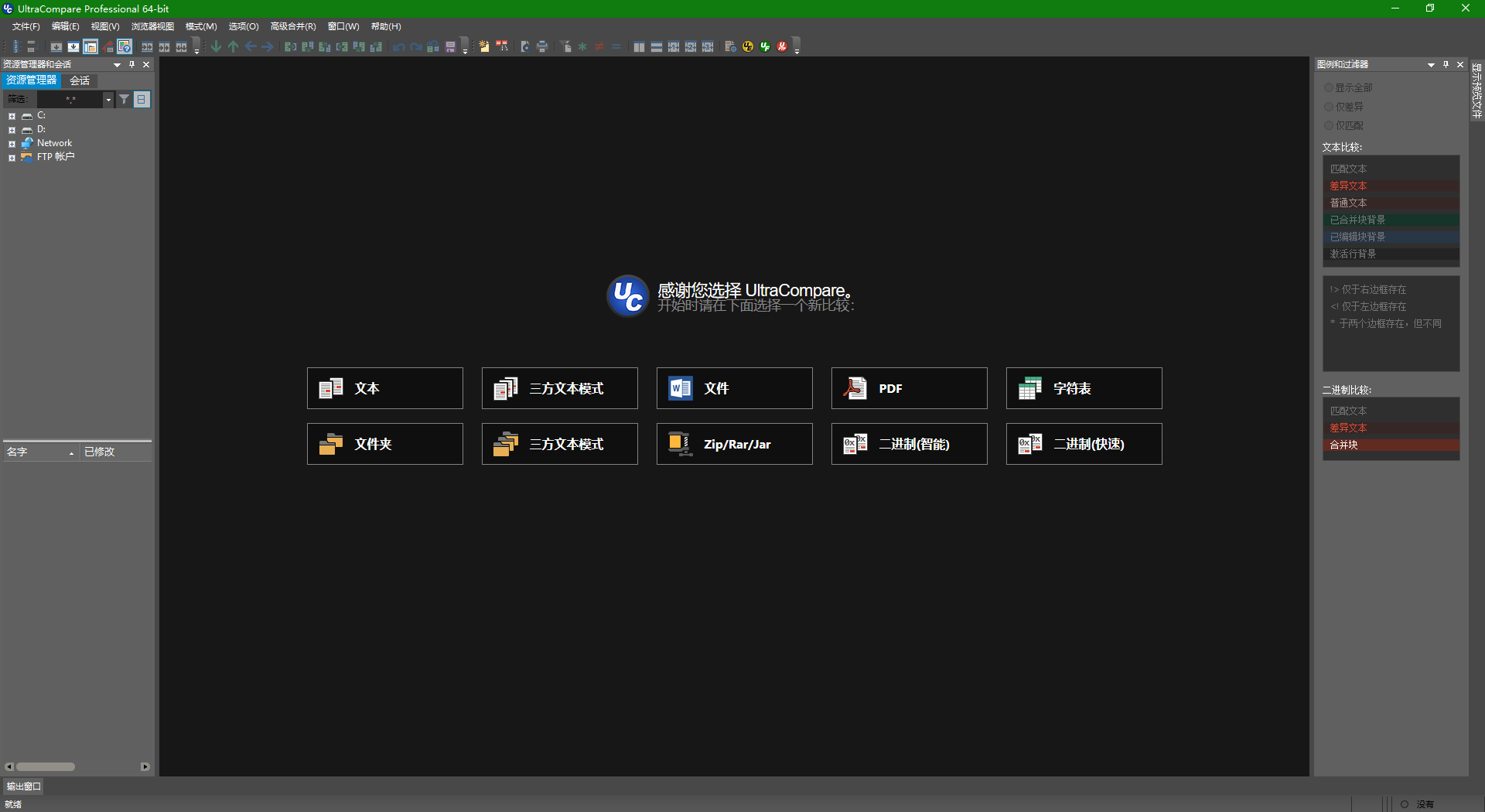Screen dimensions: 1485x812
Task: Start a 二进制(快速) comparison
Action: [1084, 444]
